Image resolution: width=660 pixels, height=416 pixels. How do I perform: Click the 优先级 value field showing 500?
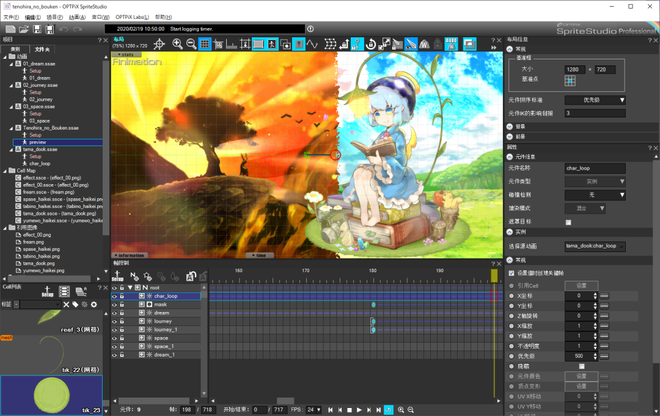pos(579,356)
